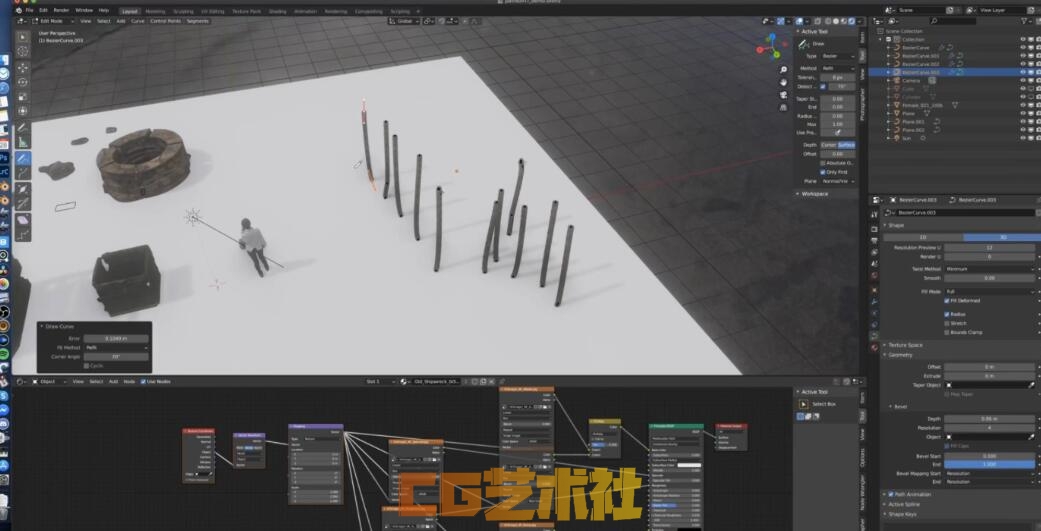Click the Bevel End slider
Screen dimensions: 1041x531
click(990, 465)
